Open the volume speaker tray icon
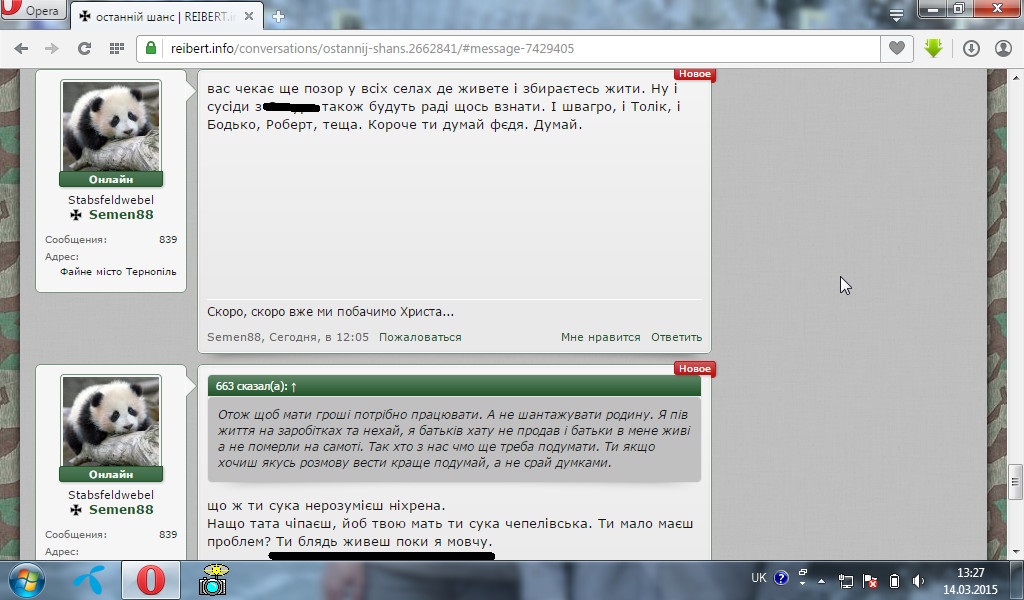This screenshot has height=600, width=1024. (x=919, y=580)
